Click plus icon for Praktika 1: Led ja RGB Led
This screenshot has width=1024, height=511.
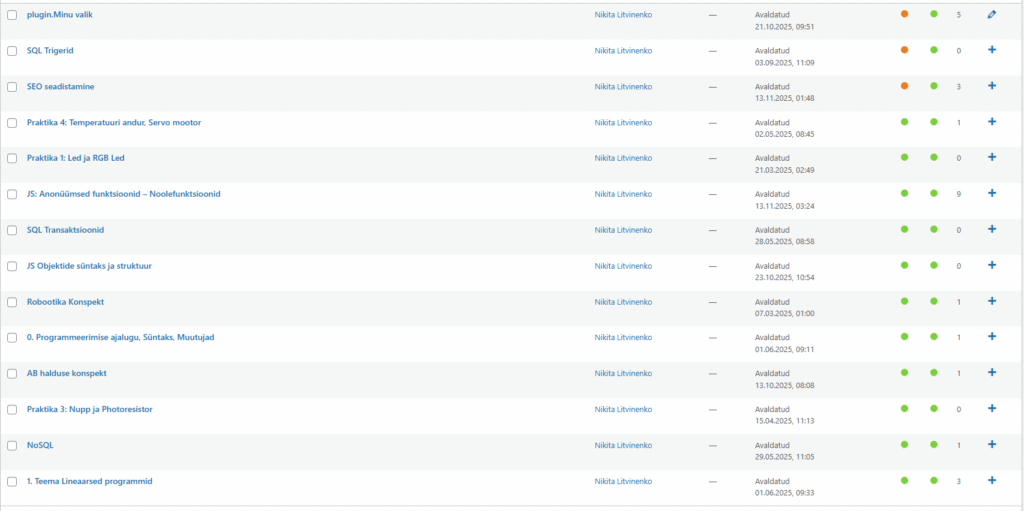tap(992, 157)
